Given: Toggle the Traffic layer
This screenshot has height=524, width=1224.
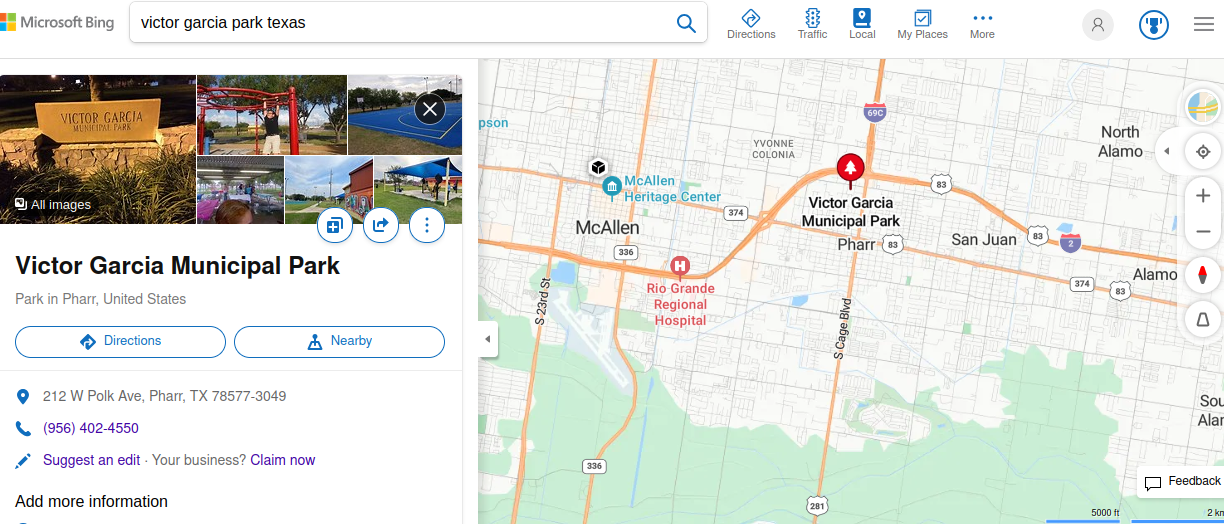Looking at the screenshot, I should click(812, 24).
